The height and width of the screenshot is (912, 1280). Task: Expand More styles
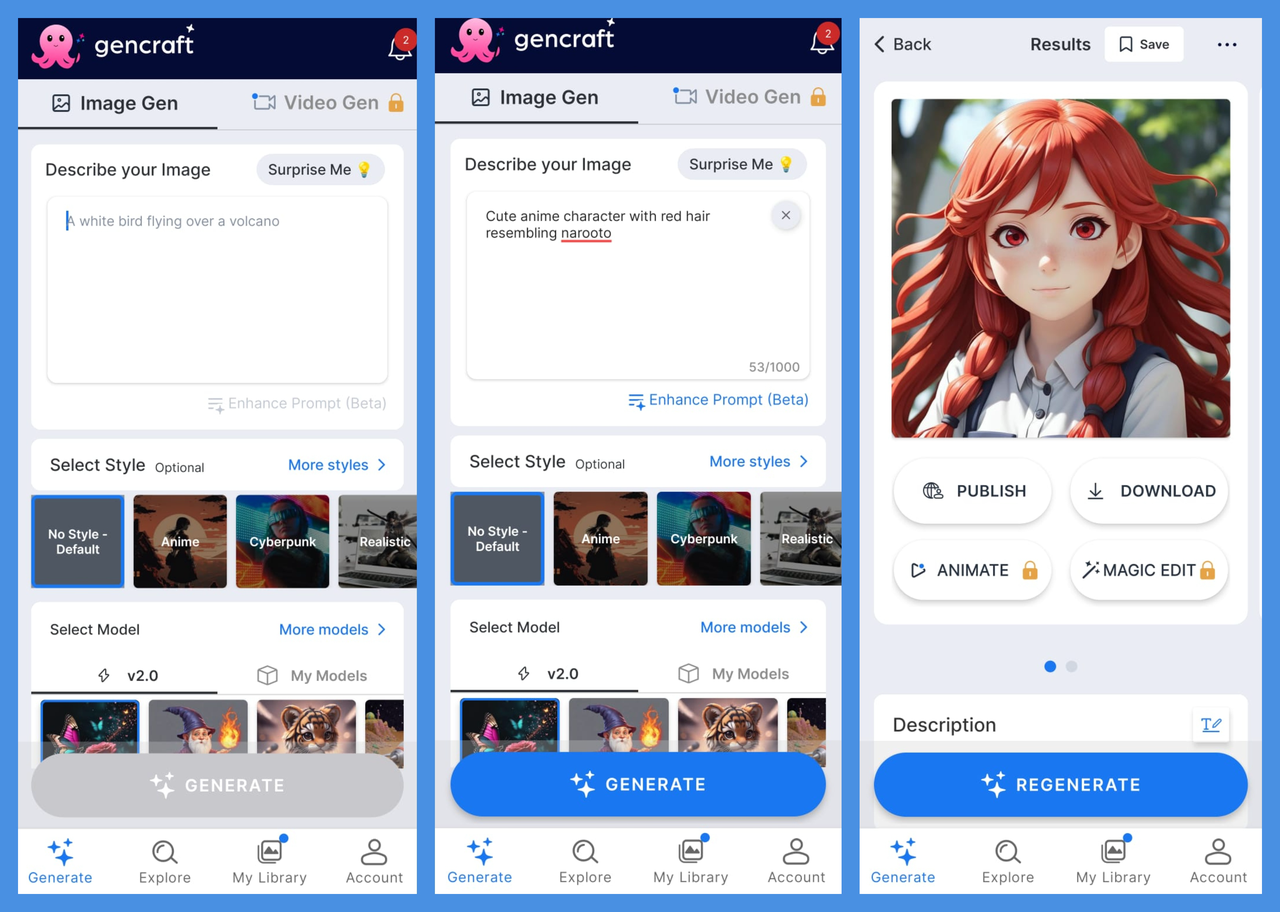[x=337, y=464]
